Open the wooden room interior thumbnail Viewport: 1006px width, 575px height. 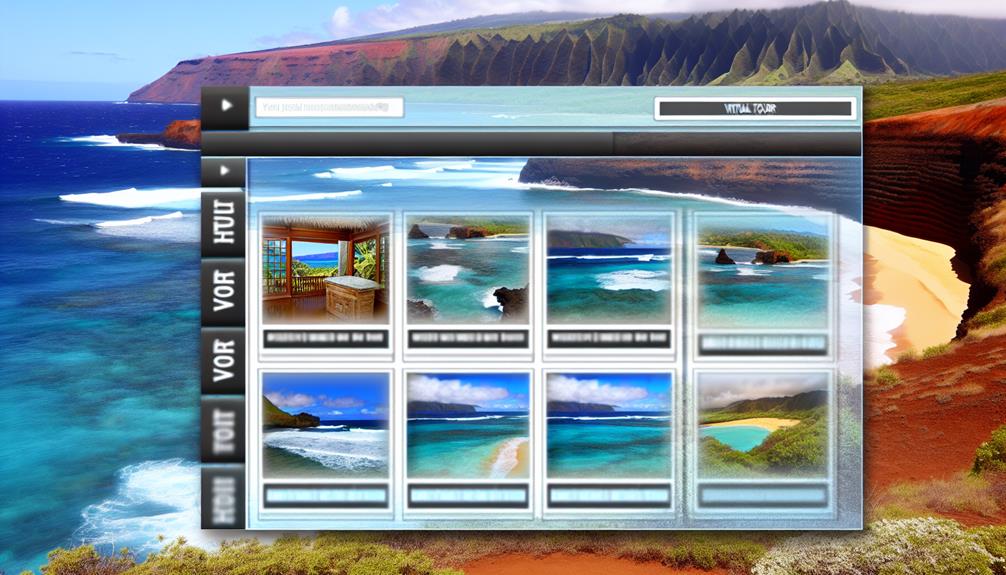pyautogui.click(x=326, y=269)
